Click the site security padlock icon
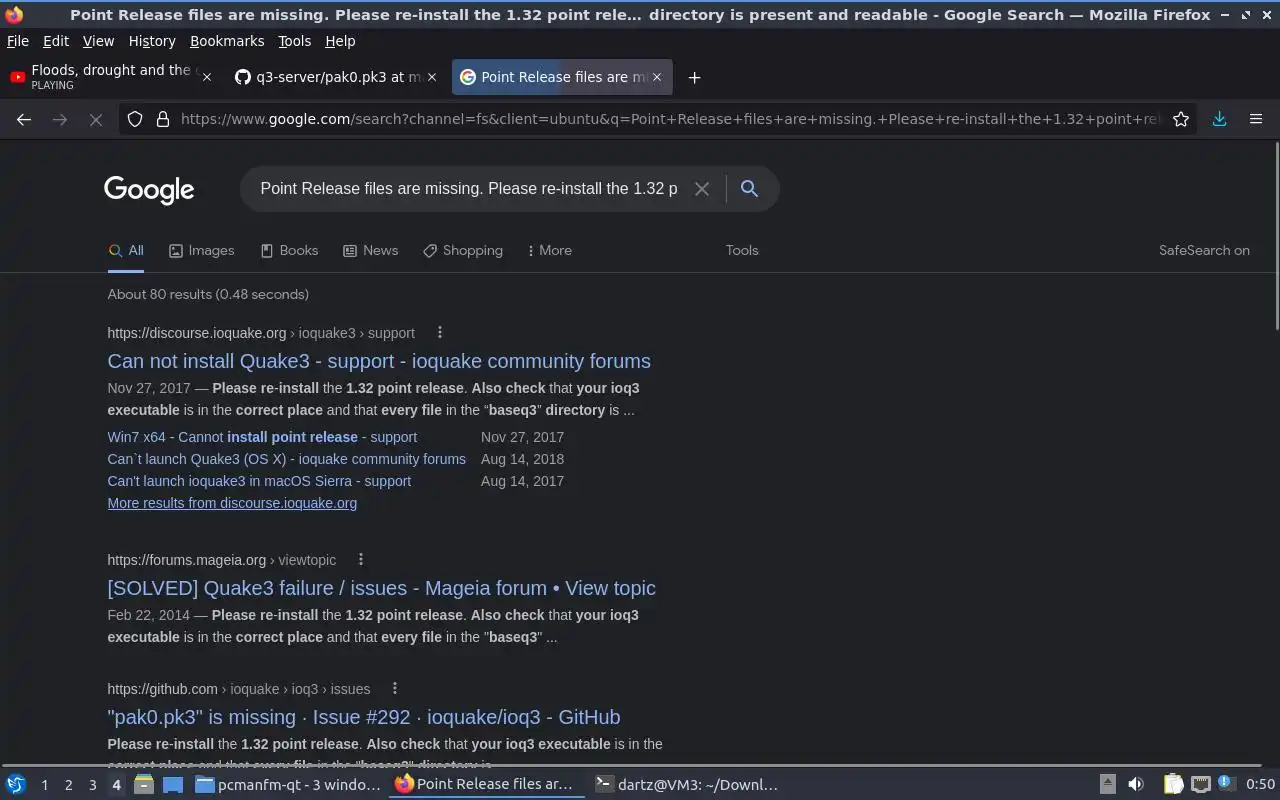1280x800 pixels. point(163,119)
